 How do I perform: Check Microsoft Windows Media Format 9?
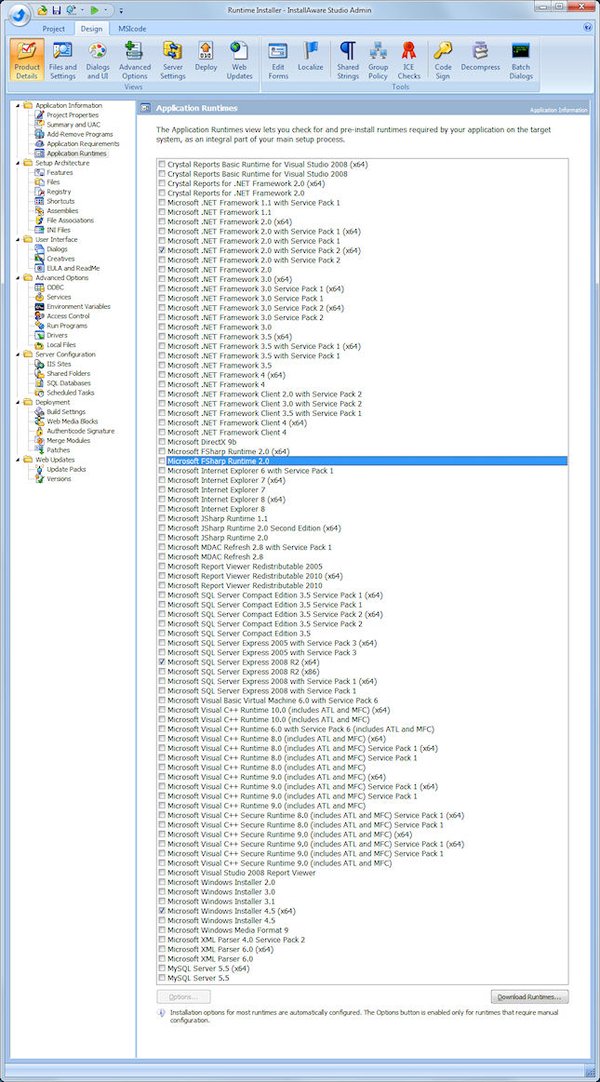tap(162, 930)
